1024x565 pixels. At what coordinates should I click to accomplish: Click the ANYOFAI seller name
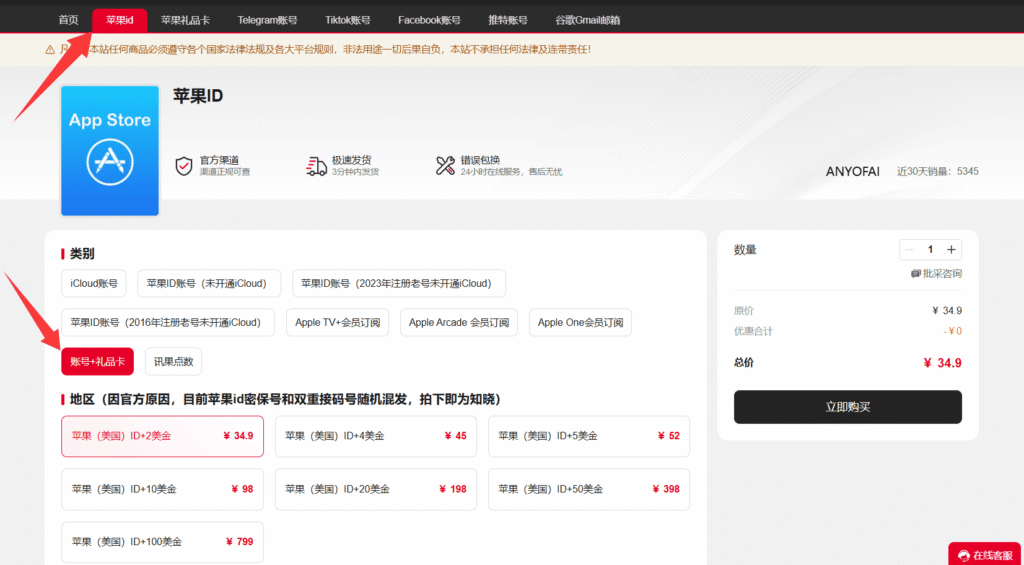coord(853,172)
